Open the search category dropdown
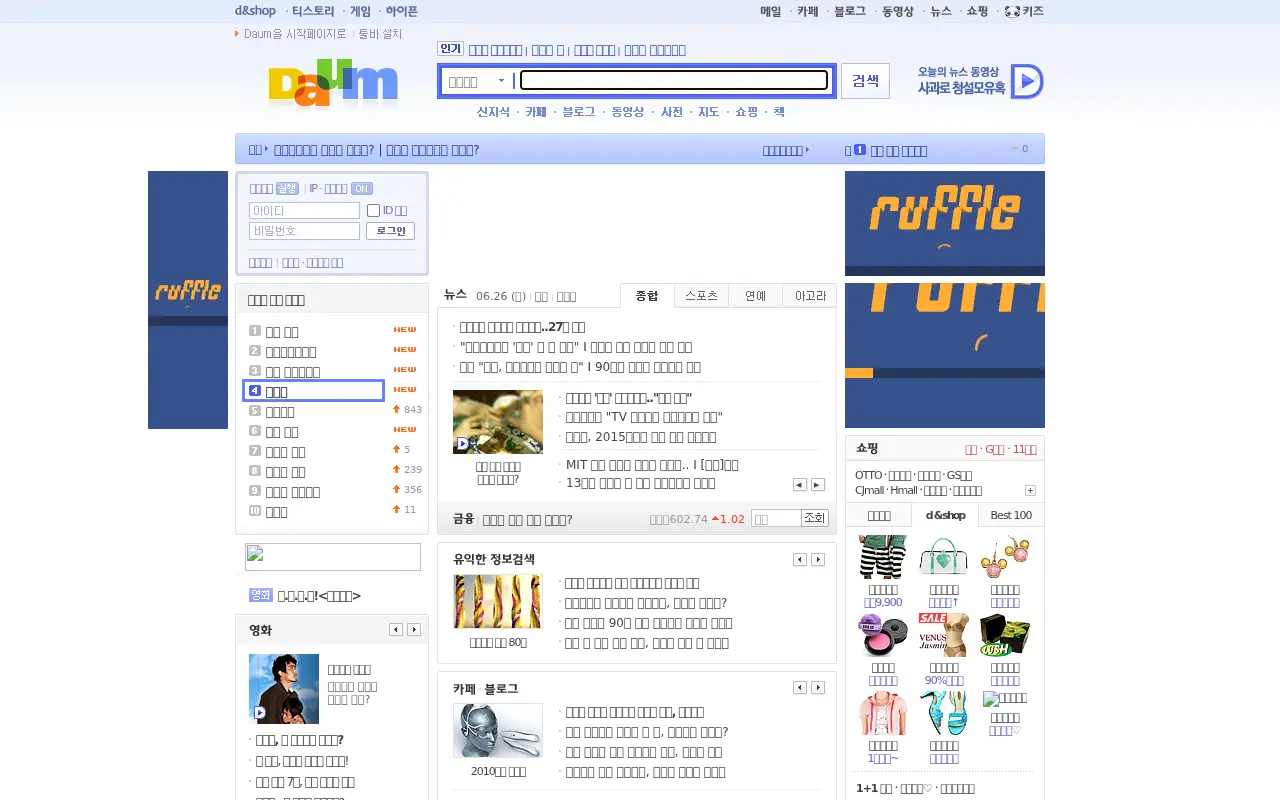 pyautogui.click(x=476, y=82)
